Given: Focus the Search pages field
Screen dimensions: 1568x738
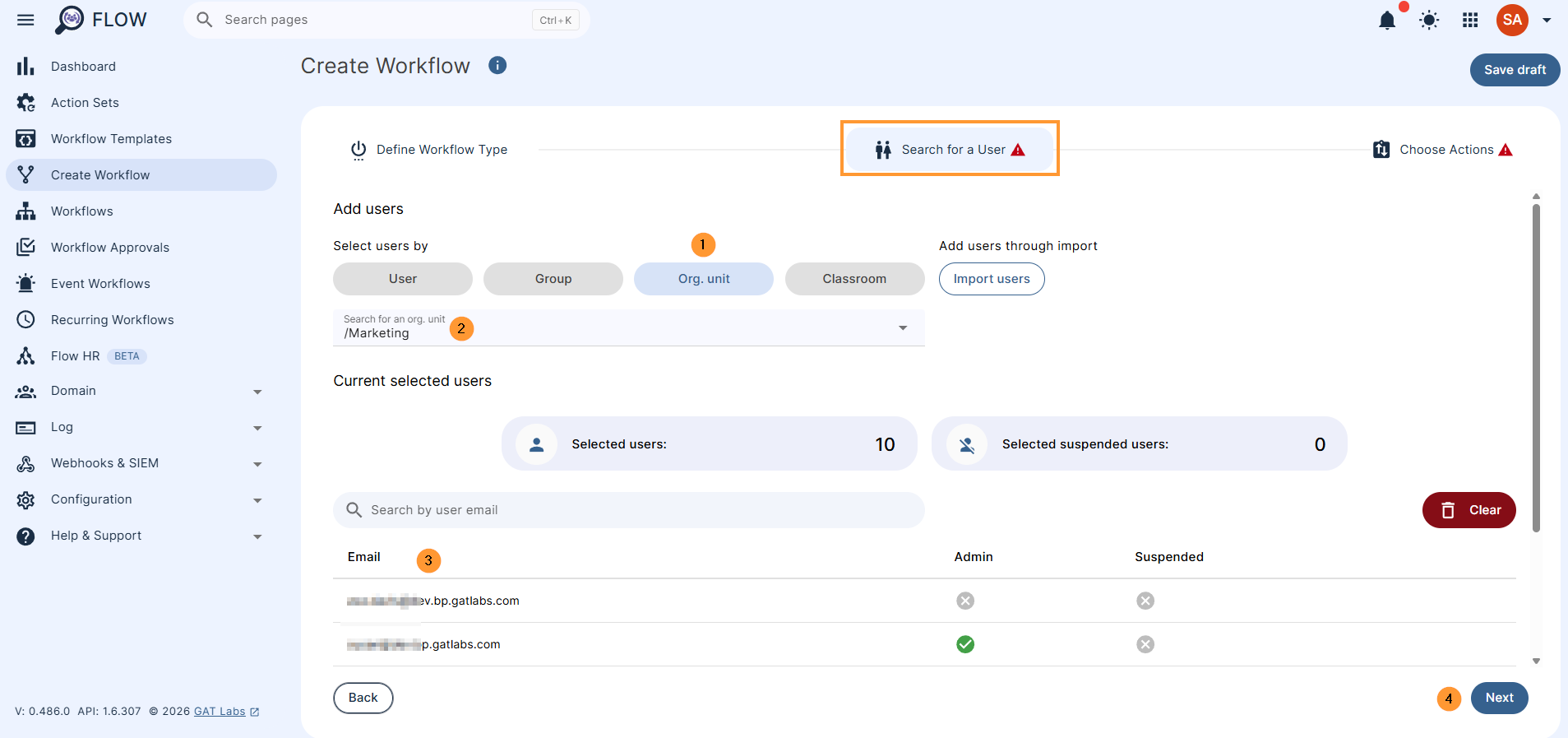Looking at the screenshot, I should (x=386, y=20).
